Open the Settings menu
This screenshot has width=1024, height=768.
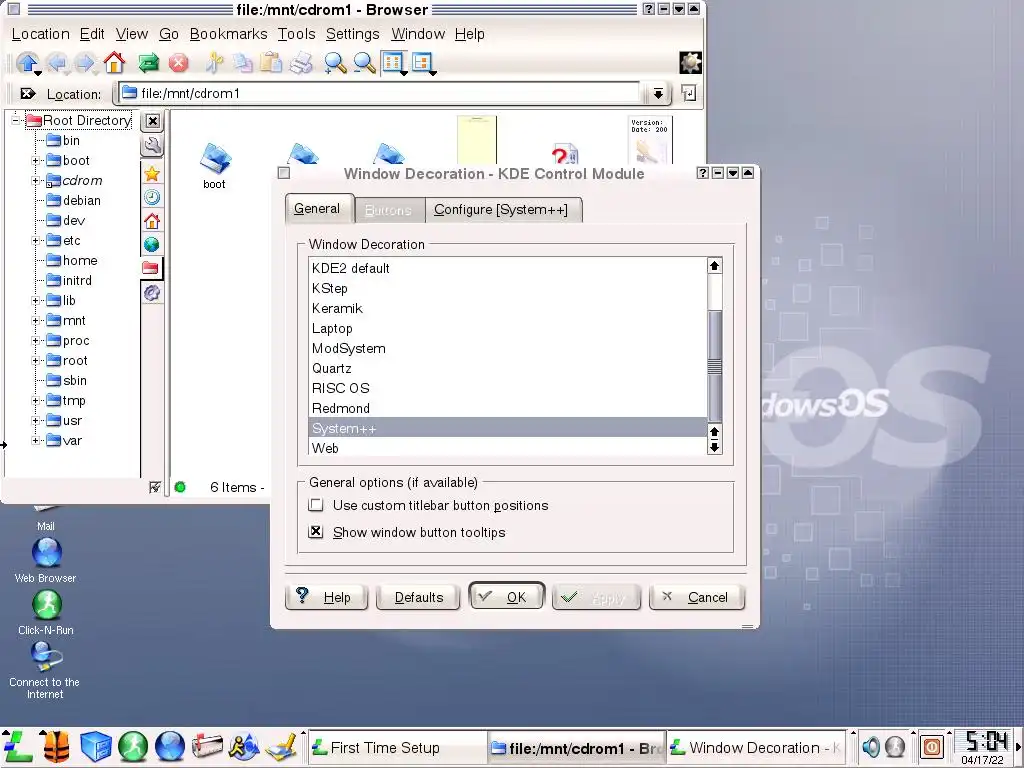click(x=353, y=34)
